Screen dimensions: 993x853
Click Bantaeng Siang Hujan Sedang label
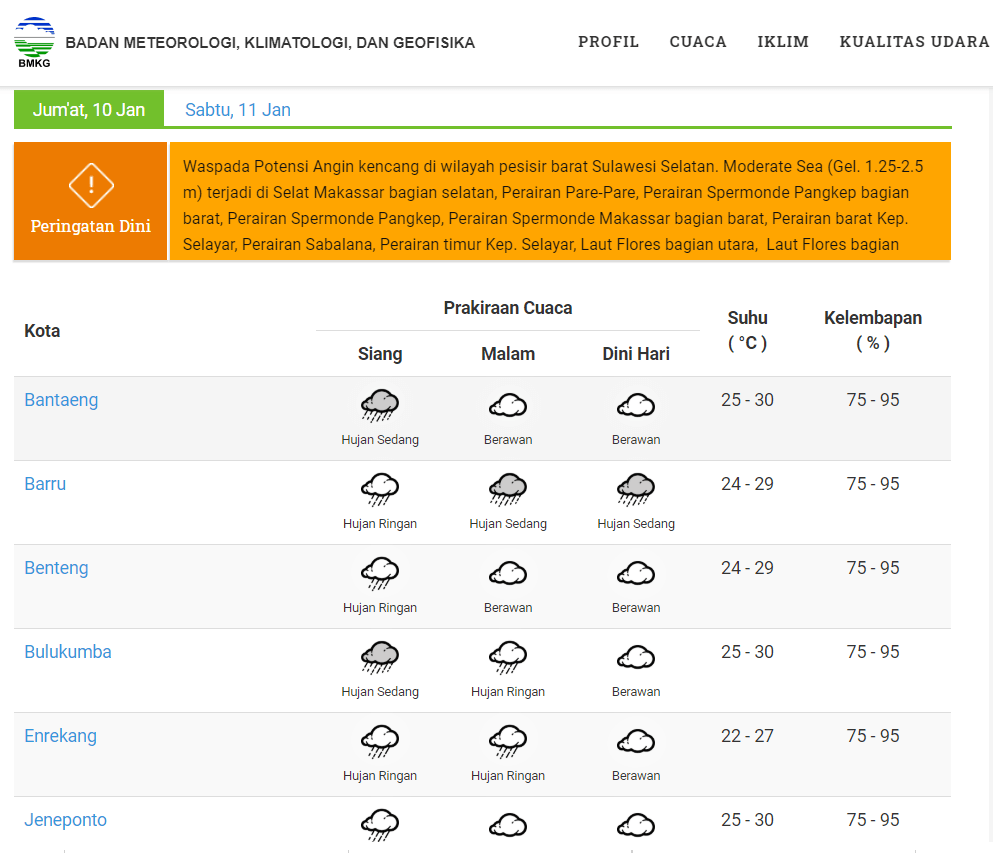[380, 439]
